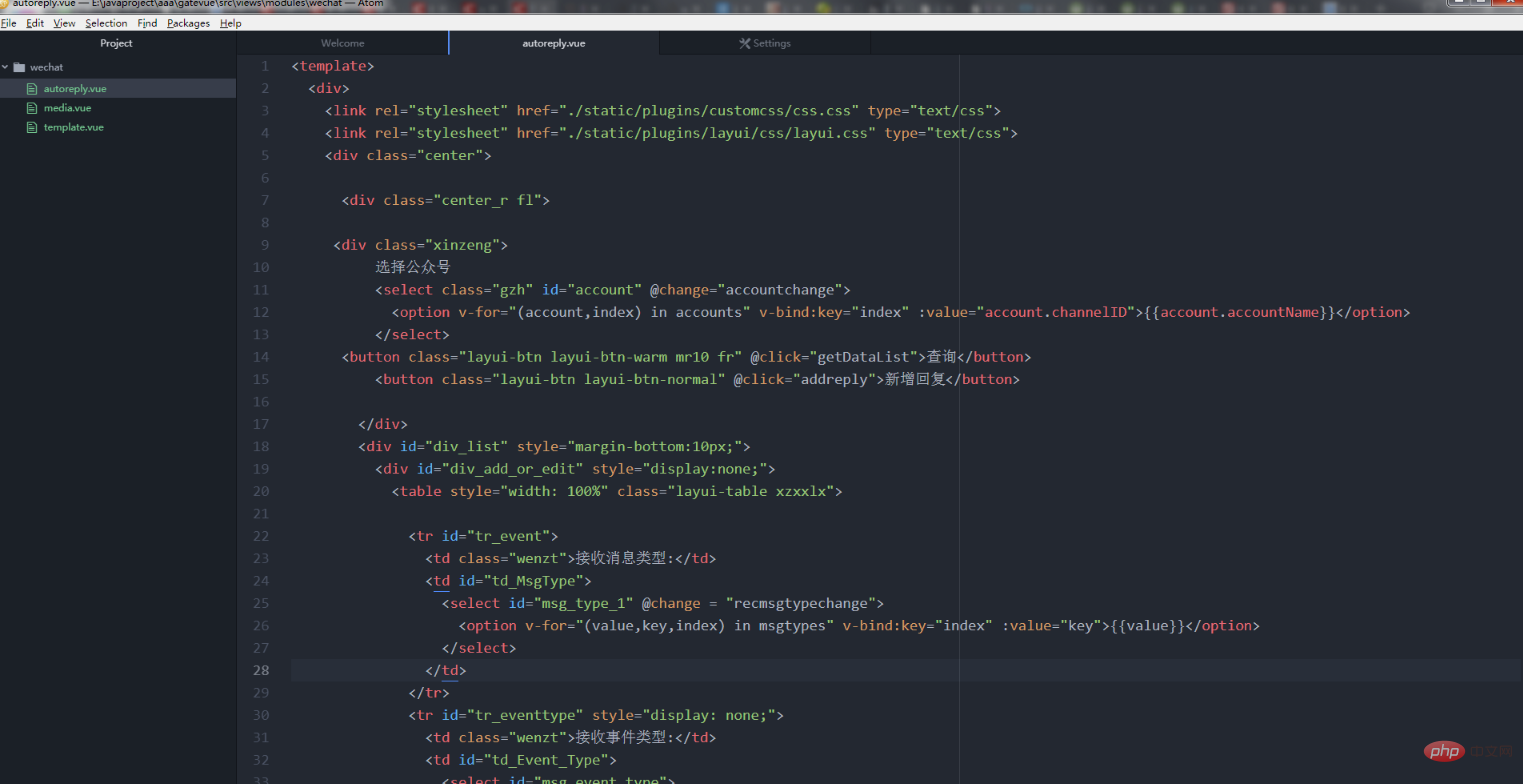Click the opening <template> tag on line 1
The image size is (1523, 784).
click(x=333, y=66)
